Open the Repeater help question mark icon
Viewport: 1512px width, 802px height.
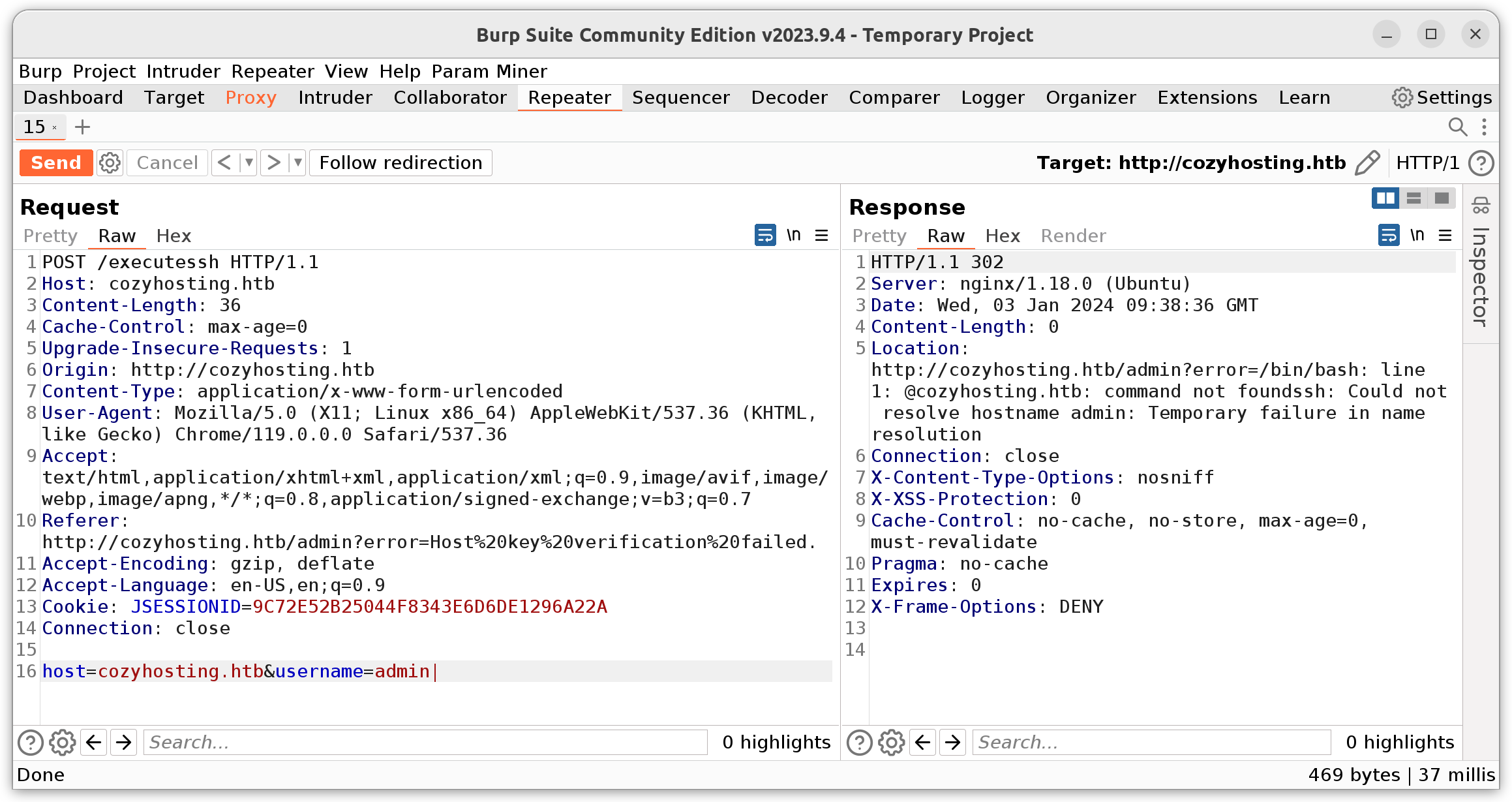click(x=1481, y=162)
